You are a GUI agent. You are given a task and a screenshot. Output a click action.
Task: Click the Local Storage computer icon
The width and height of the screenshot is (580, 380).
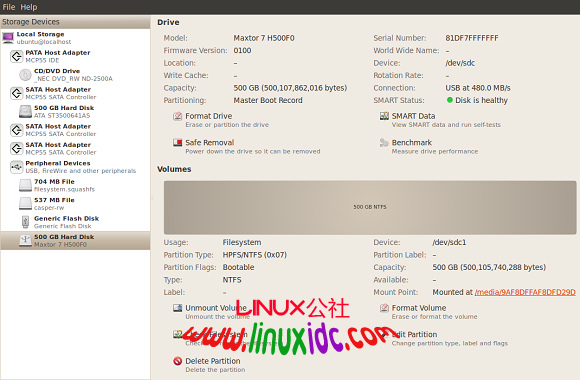8,38
